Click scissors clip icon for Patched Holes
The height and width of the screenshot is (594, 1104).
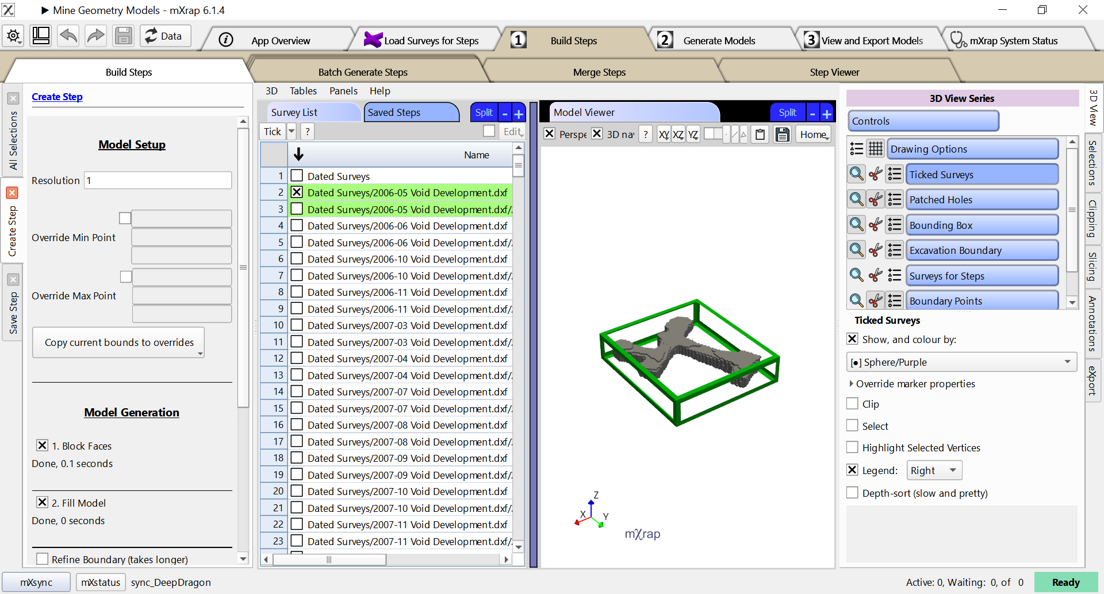point(875,200)
